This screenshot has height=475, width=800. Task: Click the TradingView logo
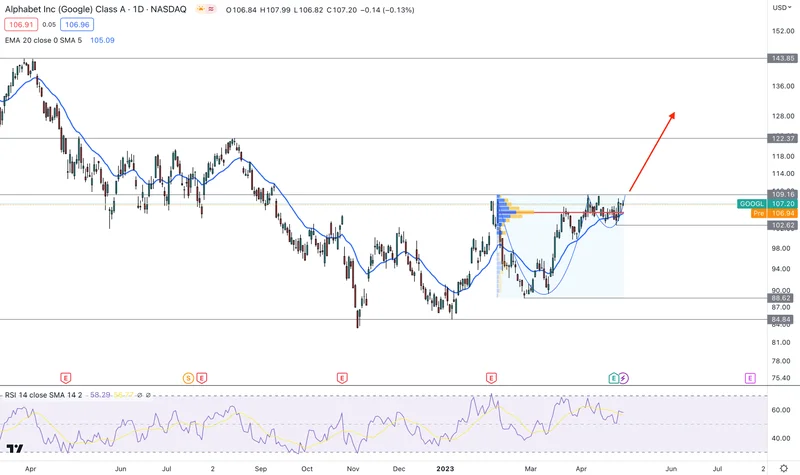[x=15, y=451]
